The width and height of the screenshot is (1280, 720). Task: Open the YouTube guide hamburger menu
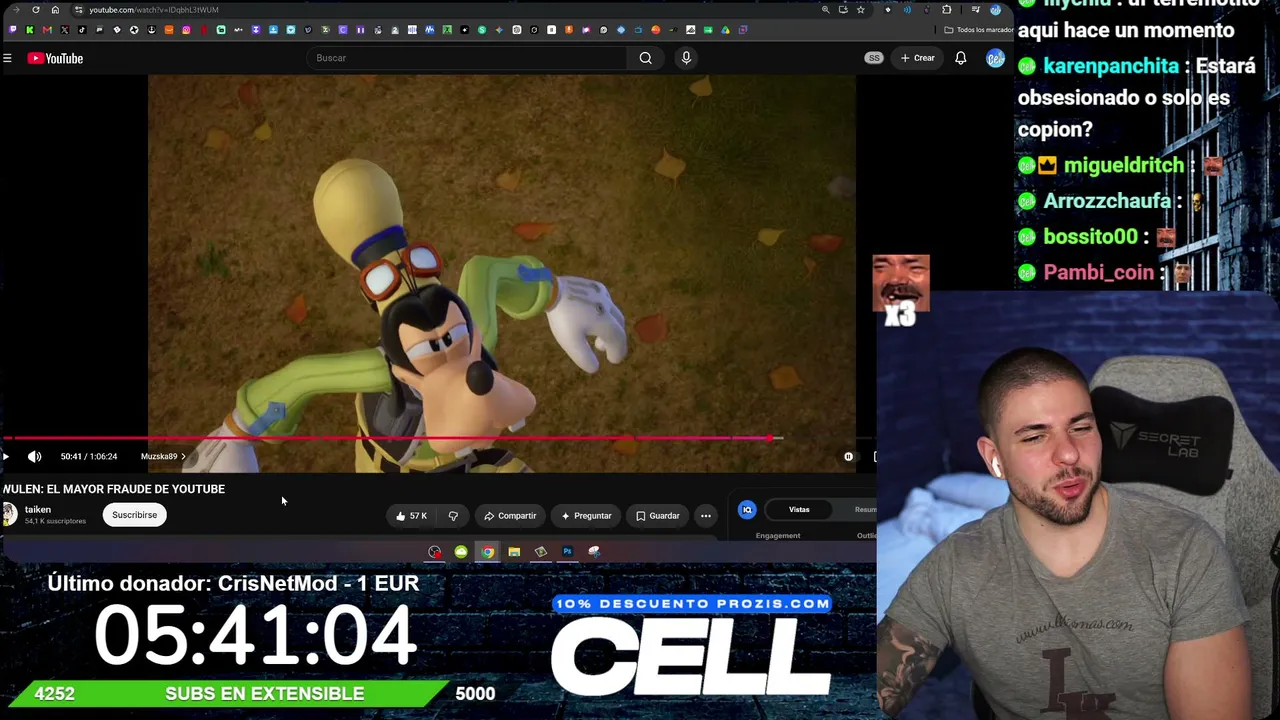click(x=7, y=58)
